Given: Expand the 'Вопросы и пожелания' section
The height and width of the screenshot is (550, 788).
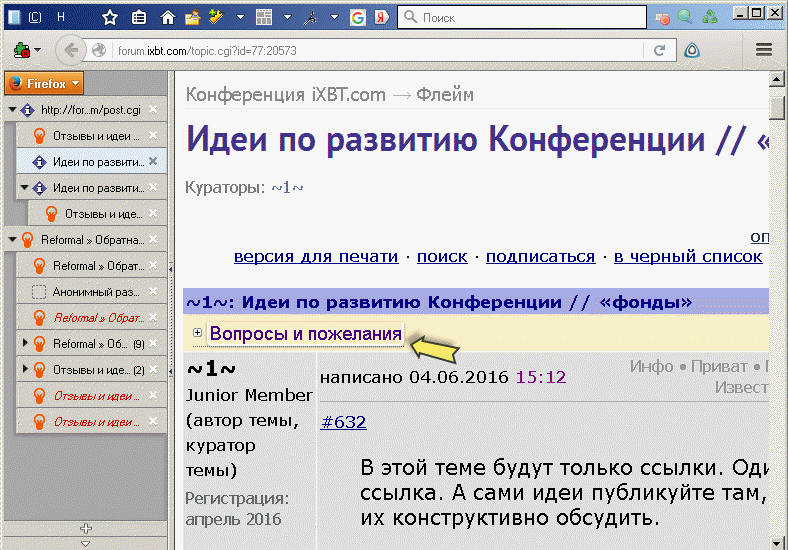Looking at the screenshot, I should (198, 334).
